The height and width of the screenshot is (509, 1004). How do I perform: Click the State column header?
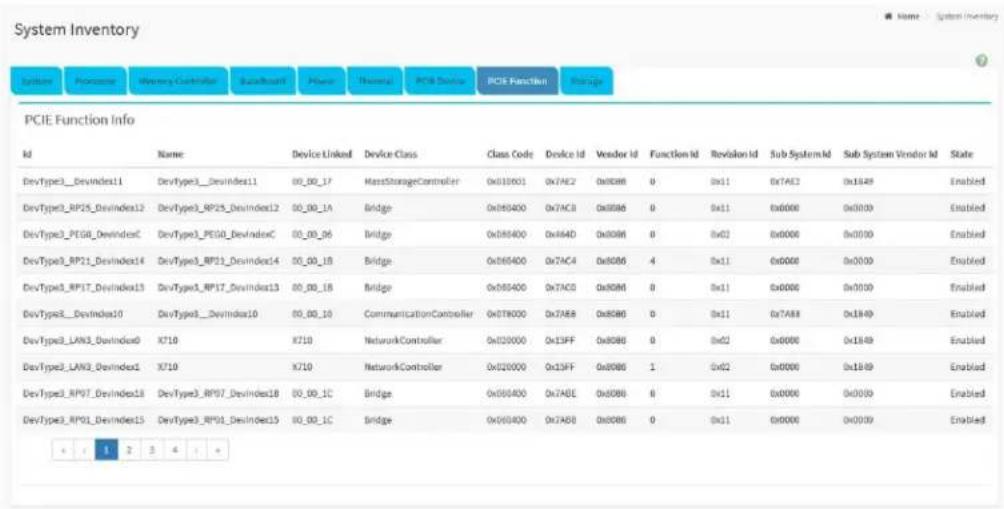tap(962, 154)
